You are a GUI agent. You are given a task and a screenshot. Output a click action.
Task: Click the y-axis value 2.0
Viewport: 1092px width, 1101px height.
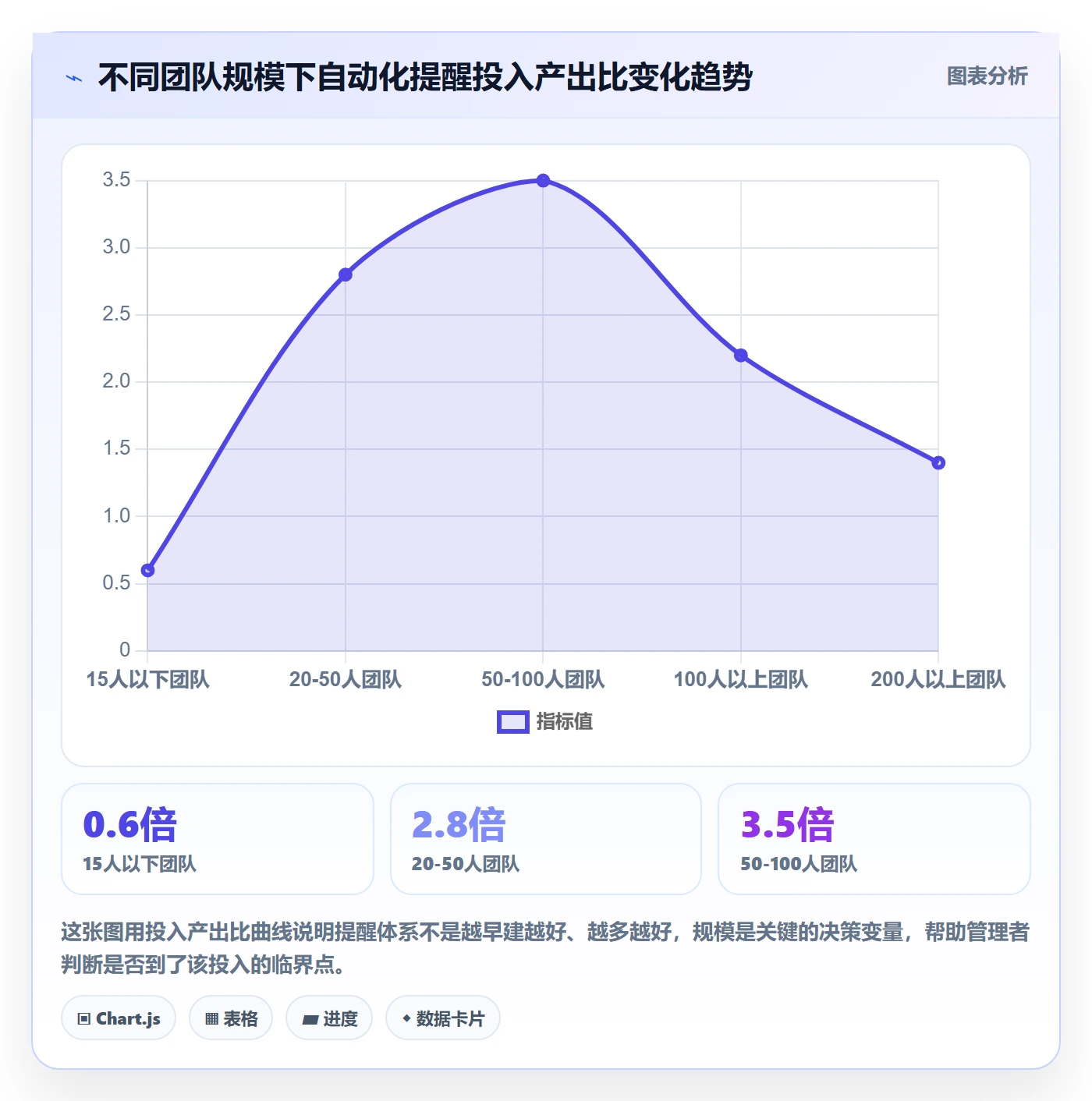(x=116, y=381)
